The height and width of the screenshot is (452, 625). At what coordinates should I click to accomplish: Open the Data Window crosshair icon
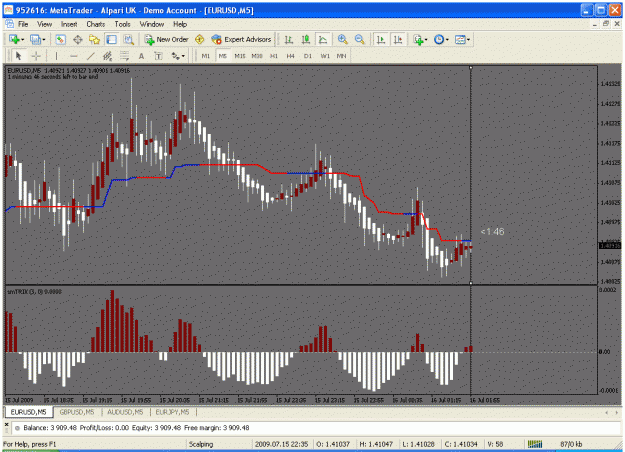(78, 39)
